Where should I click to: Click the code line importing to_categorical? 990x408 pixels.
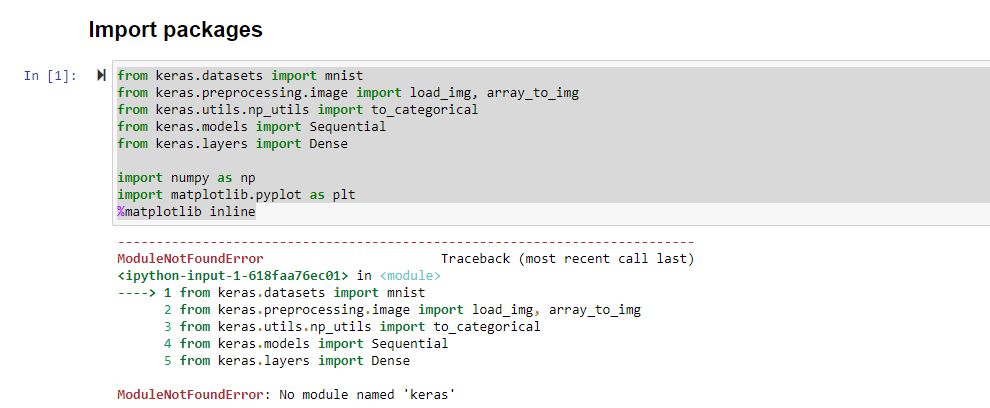click(298, 110)
